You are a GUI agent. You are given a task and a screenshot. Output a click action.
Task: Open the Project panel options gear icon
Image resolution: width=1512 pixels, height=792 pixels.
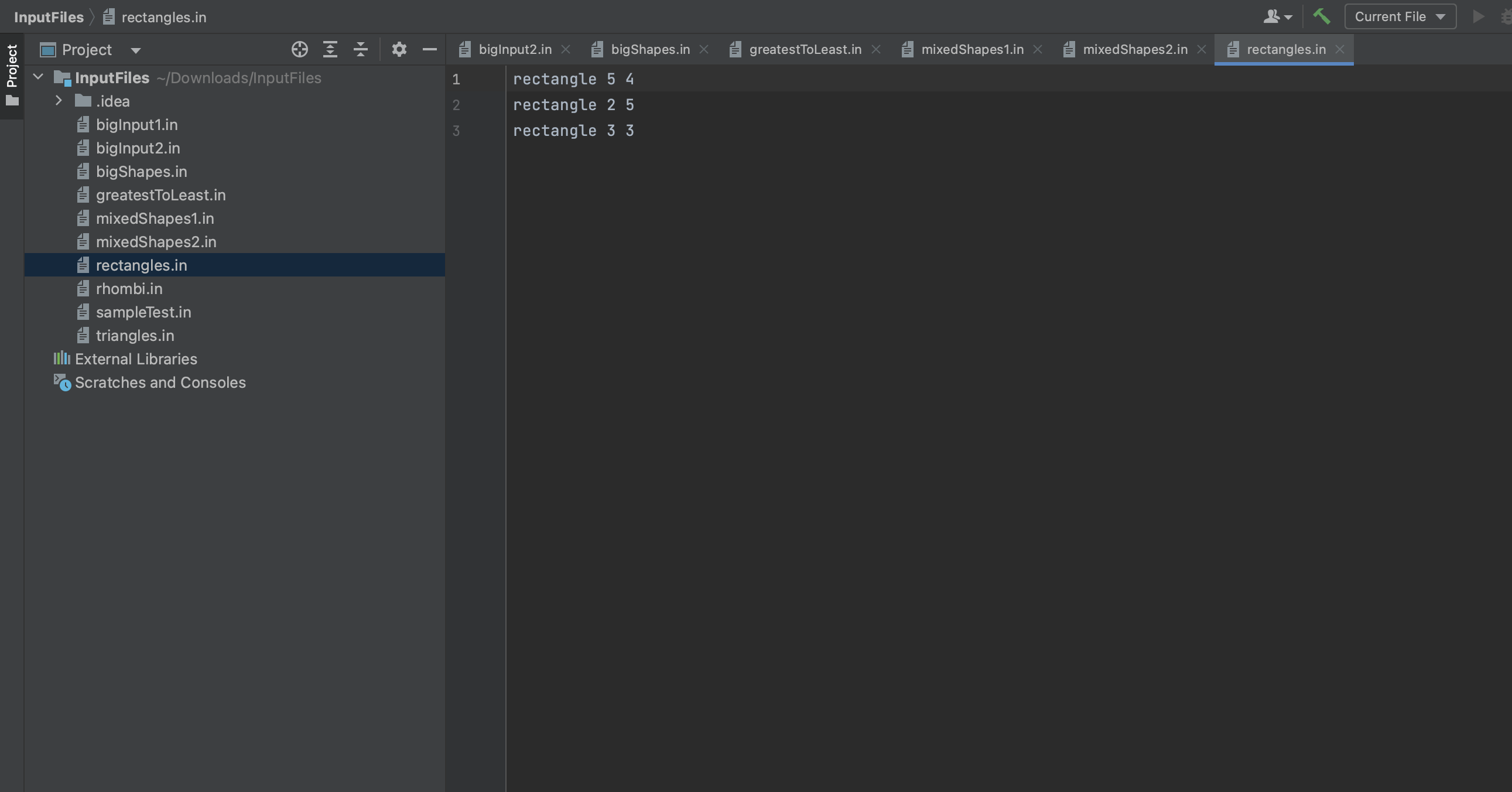click(400, 49)
